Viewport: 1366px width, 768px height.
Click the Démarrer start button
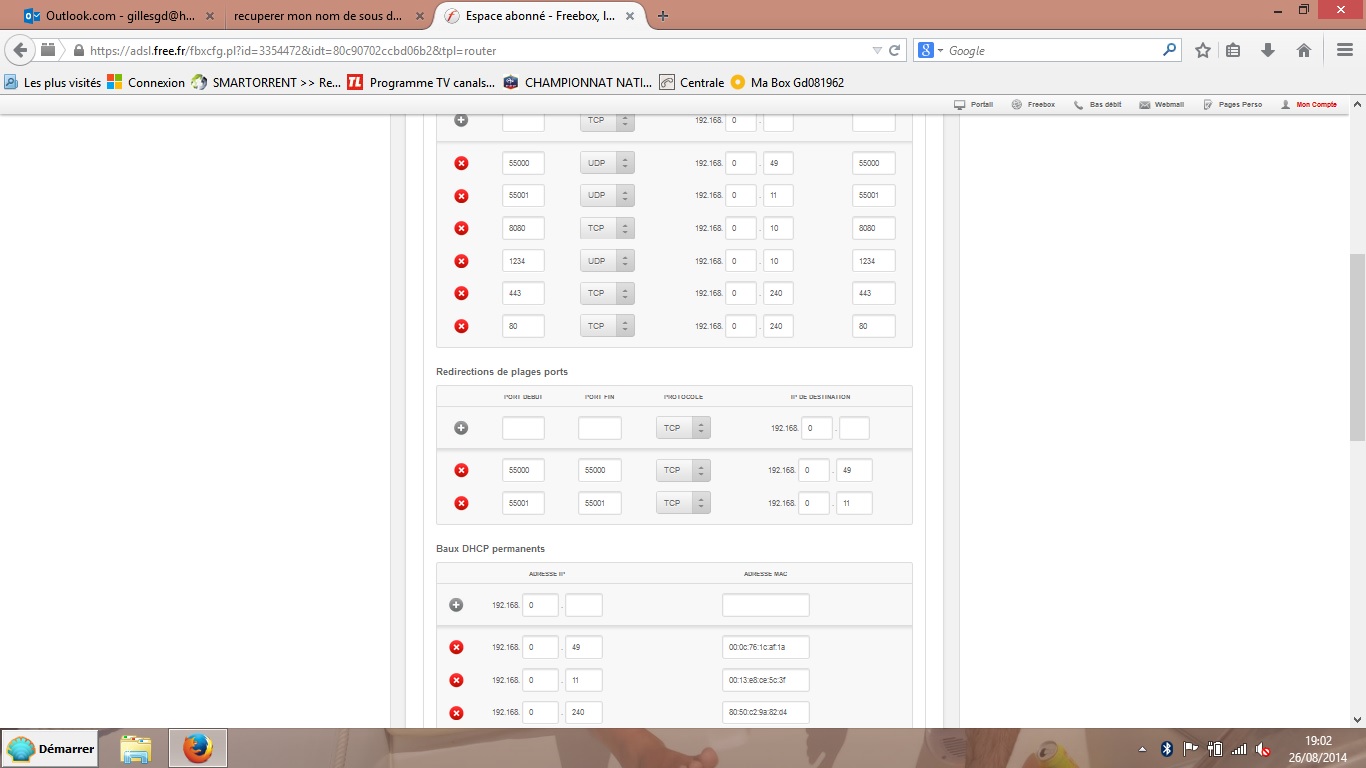[x=52, y=748]
